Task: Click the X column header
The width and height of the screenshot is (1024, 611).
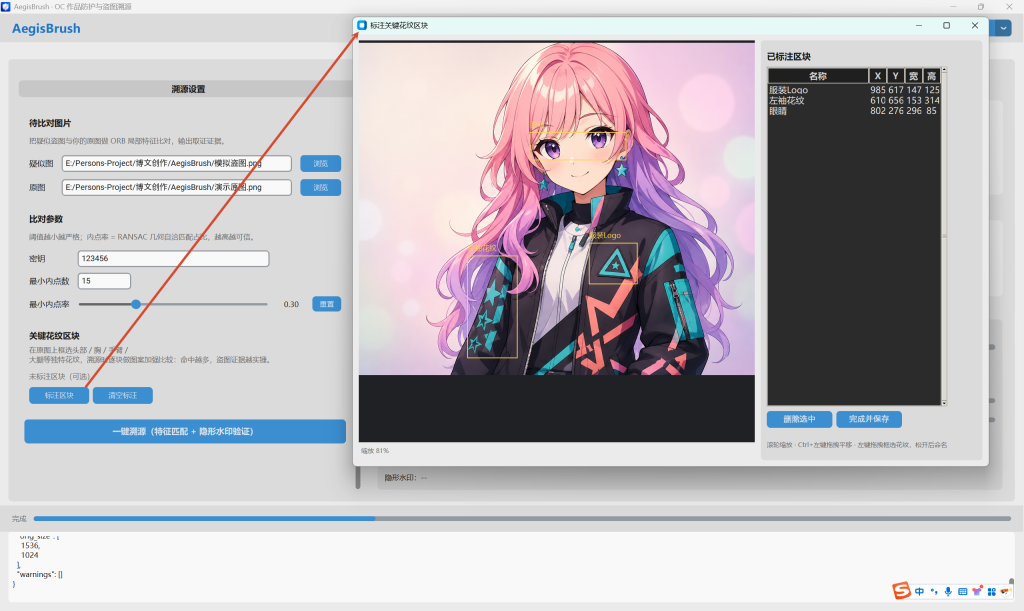Action: (x=878, y=76)
